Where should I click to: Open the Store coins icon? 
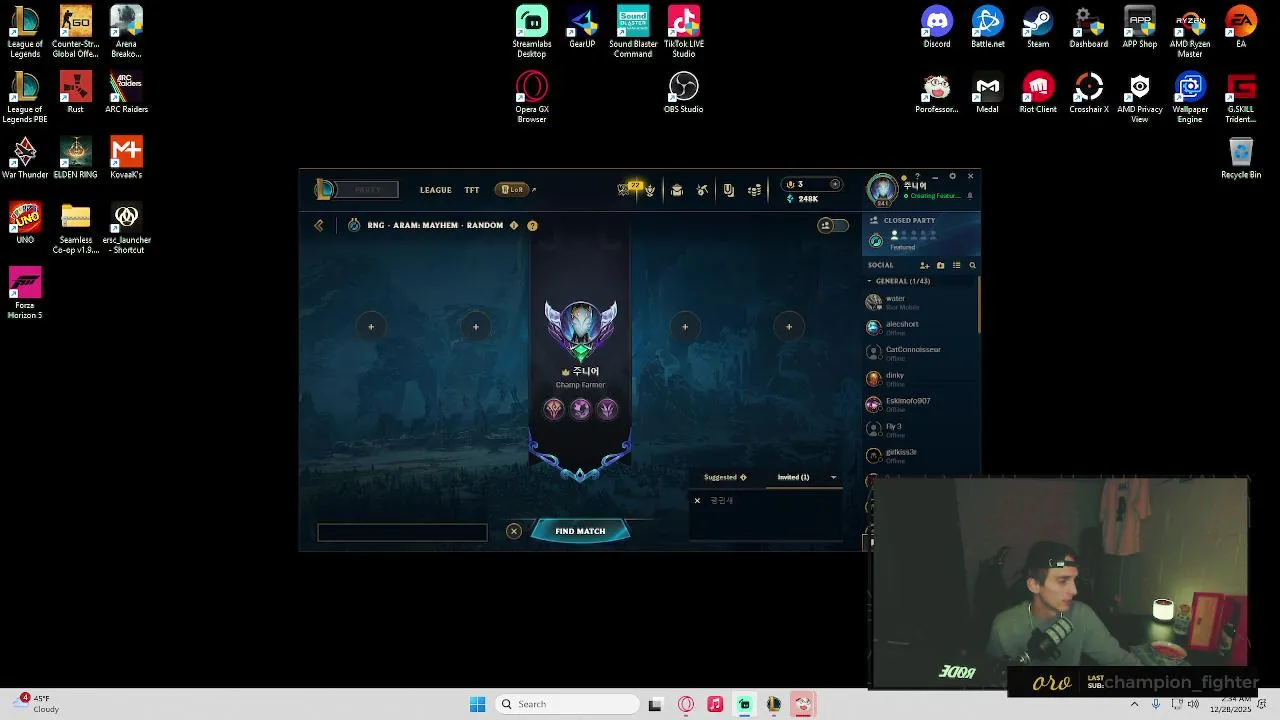click(755, 190)
